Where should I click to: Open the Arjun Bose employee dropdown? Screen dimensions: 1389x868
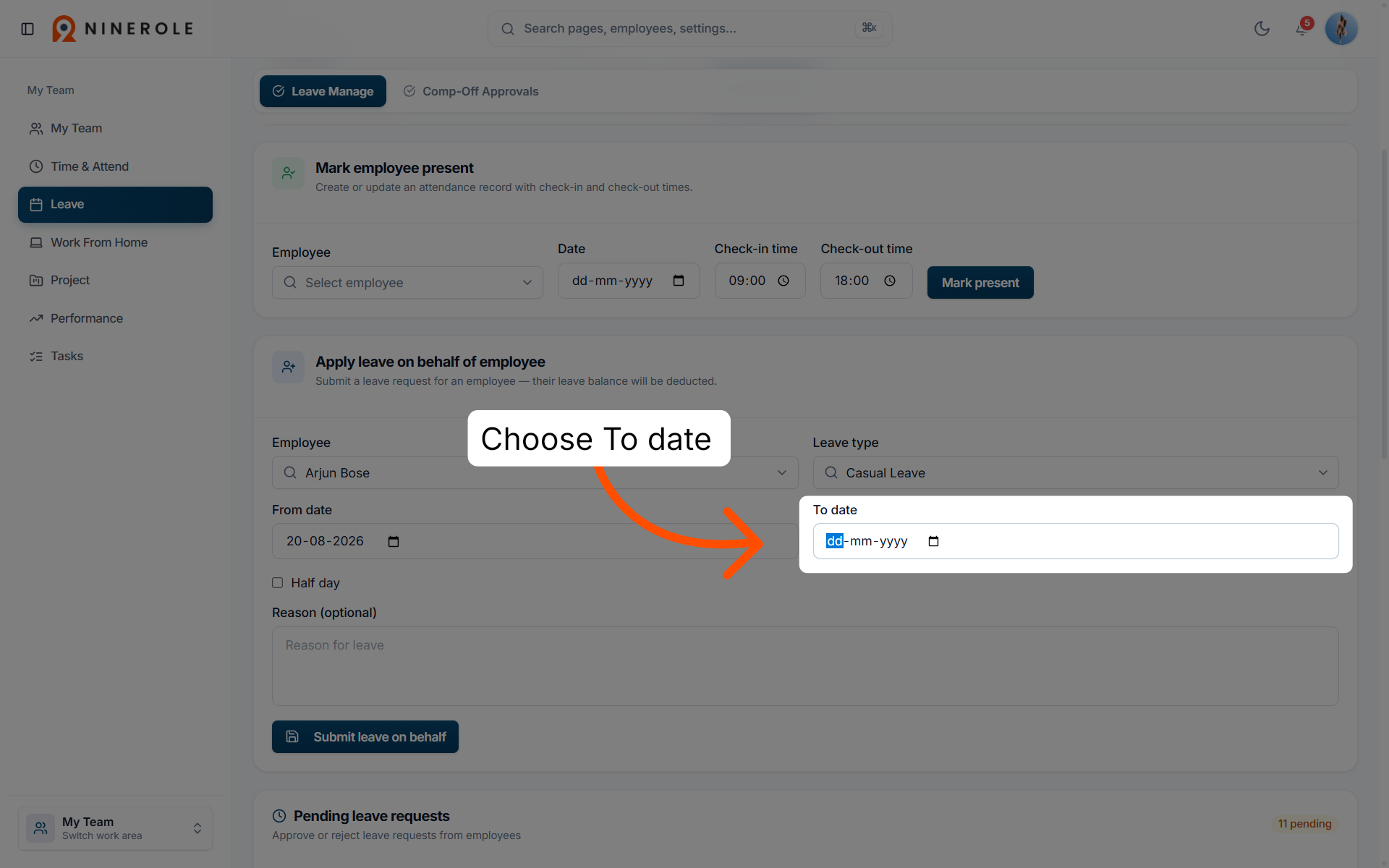pos(535,472)
